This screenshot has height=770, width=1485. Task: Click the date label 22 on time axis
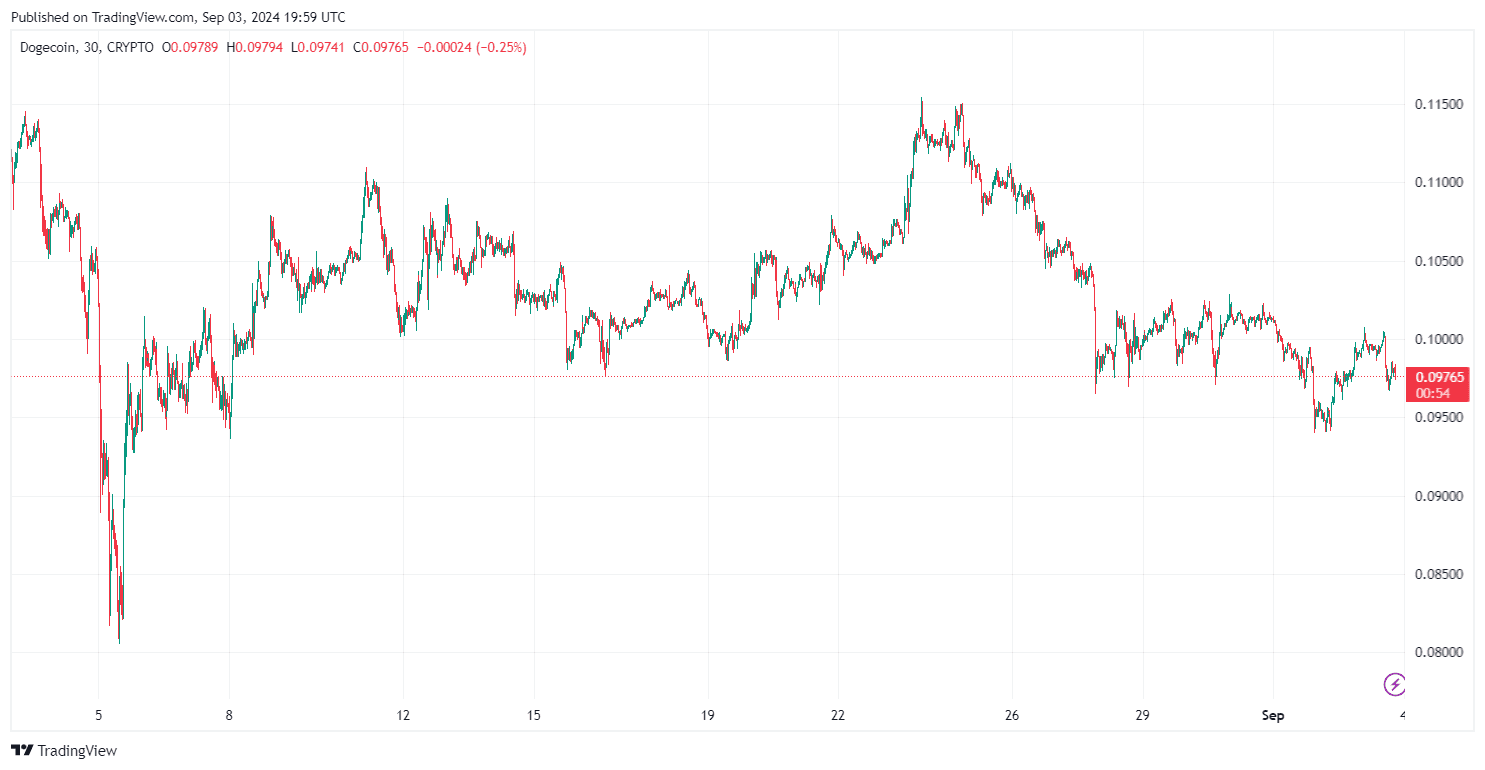pyautogui.click(x=838, y=715)
